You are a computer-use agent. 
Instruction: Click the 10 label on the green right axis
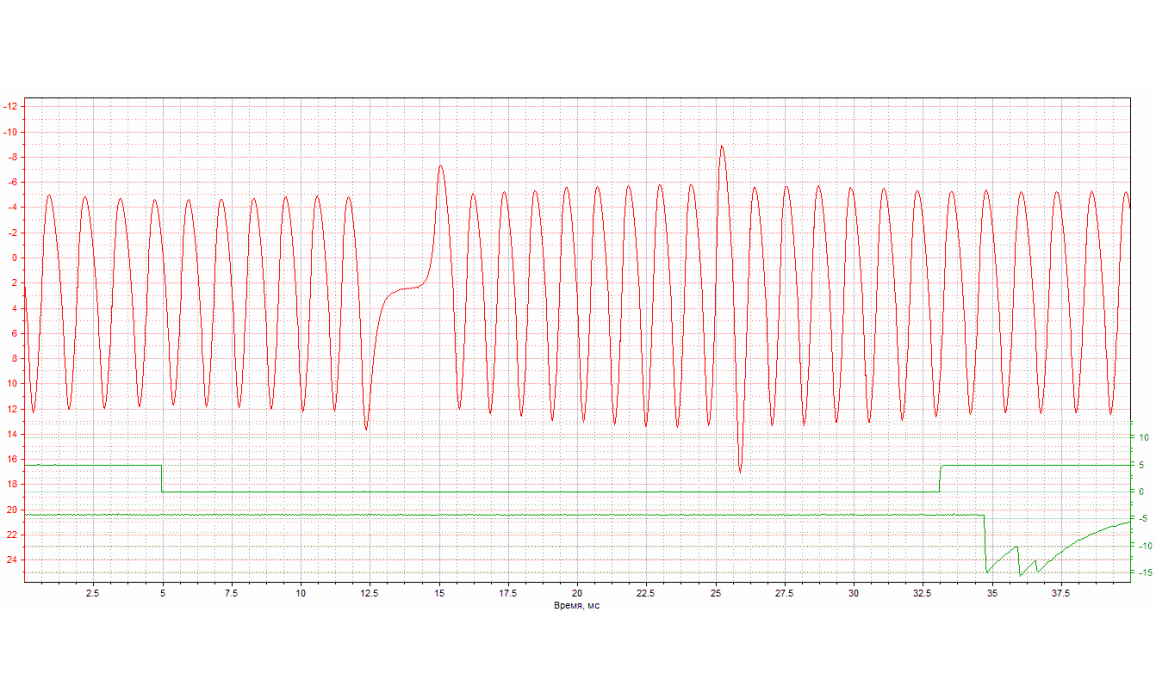1144,437
